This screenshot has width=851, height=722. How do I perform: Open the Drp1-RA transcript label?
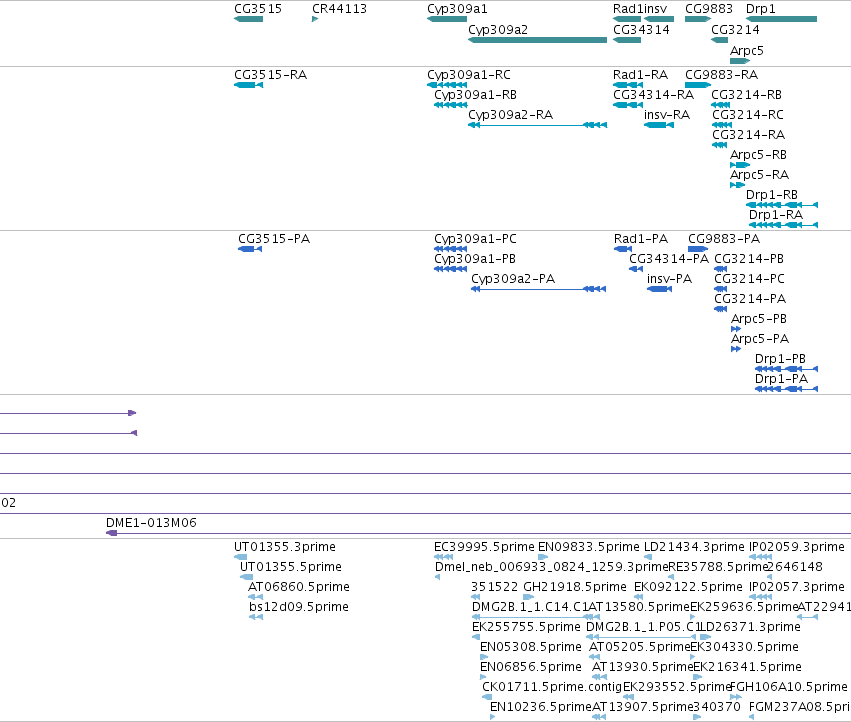coord(776,214)
